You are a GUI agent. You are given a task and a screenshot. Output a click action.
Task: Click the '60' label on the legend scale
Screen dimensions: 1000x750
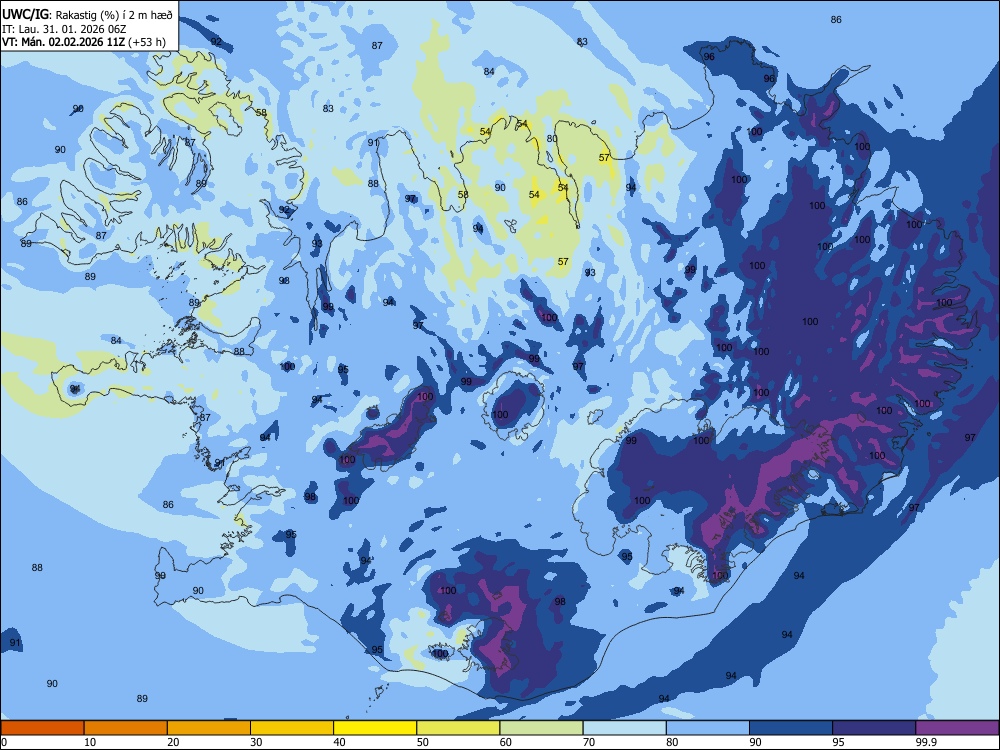pos(506,742)
